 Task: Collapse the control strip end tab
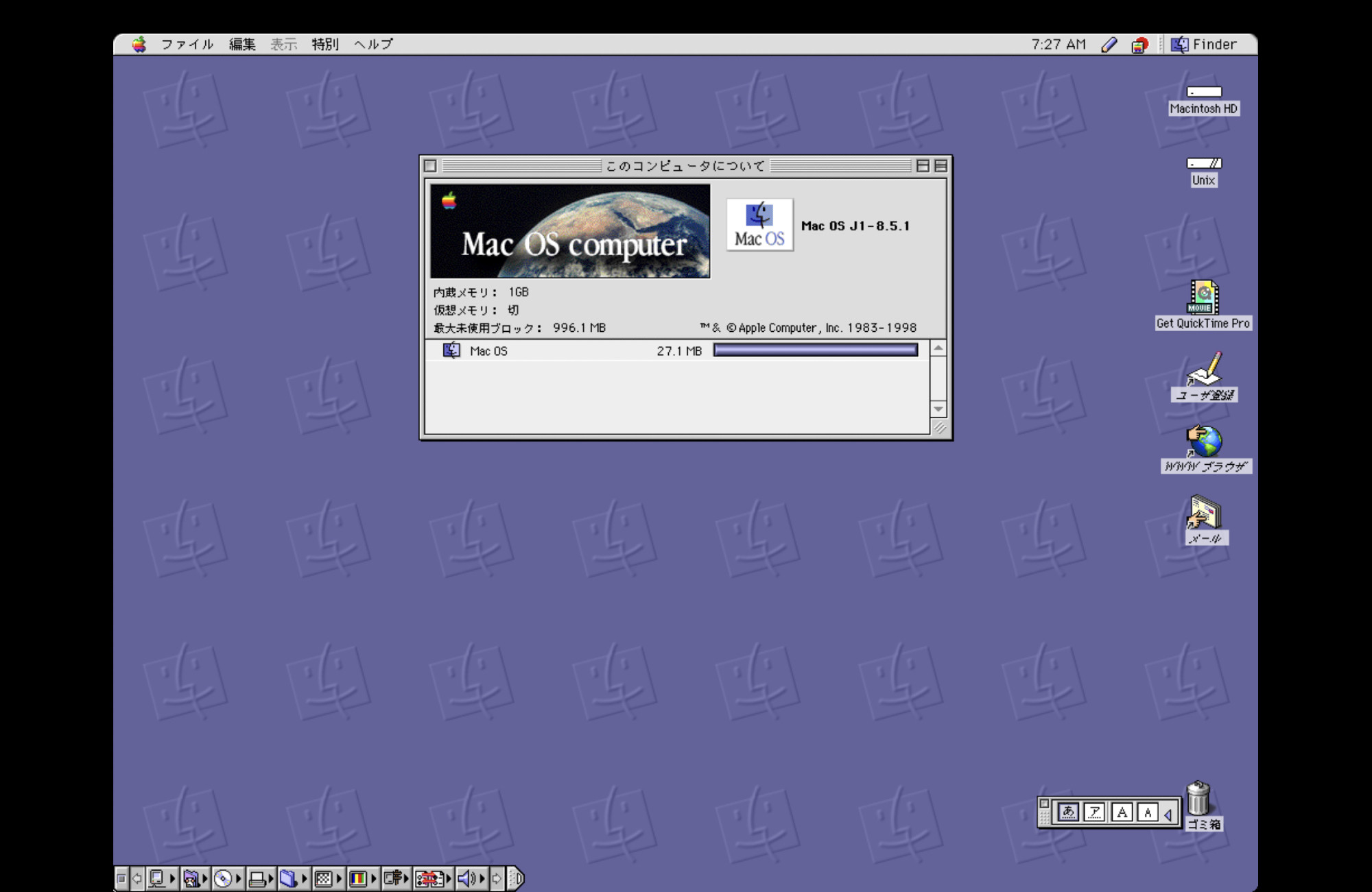[516, 878]
